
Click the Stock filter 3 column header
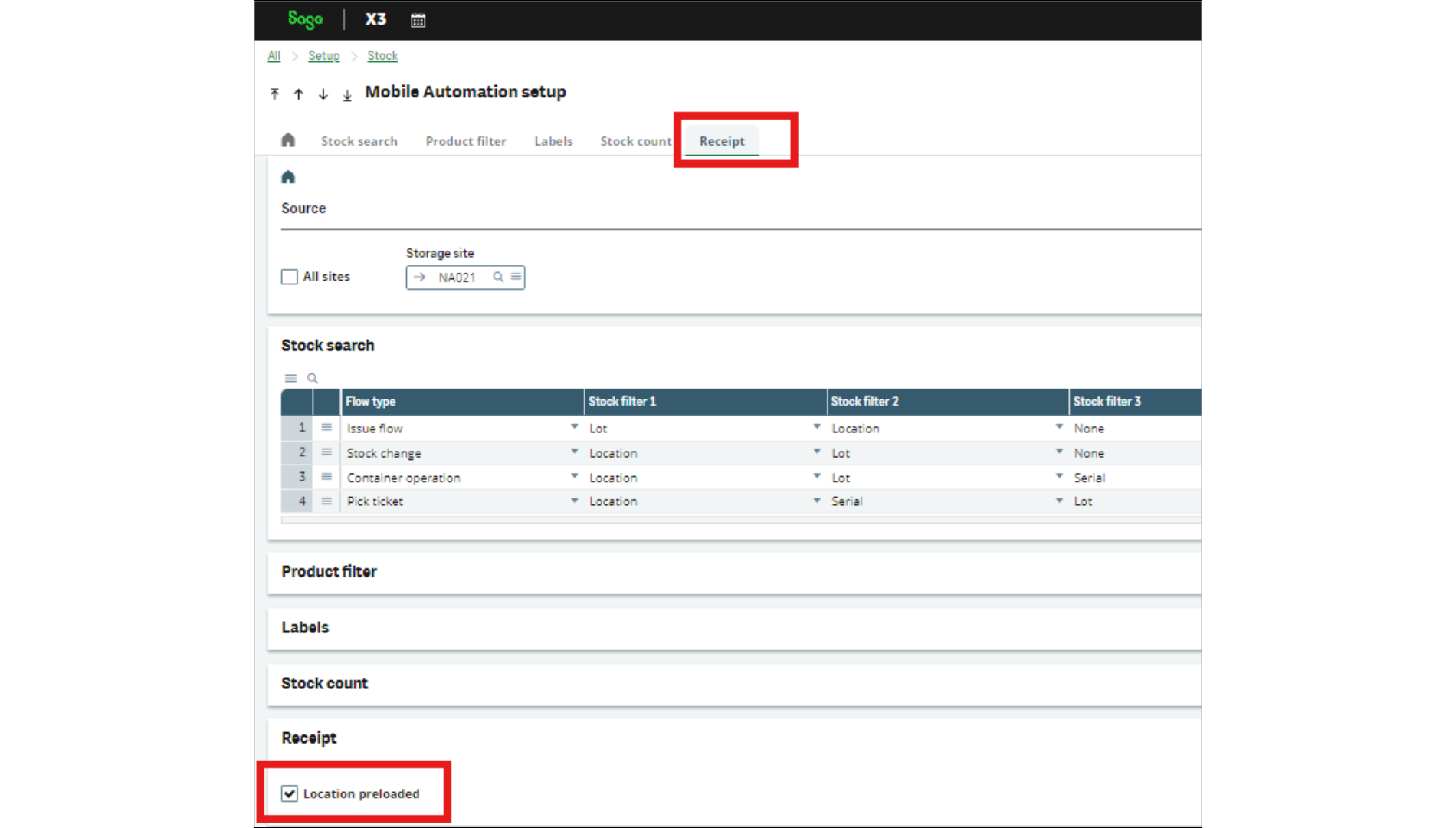point(1135,402)
